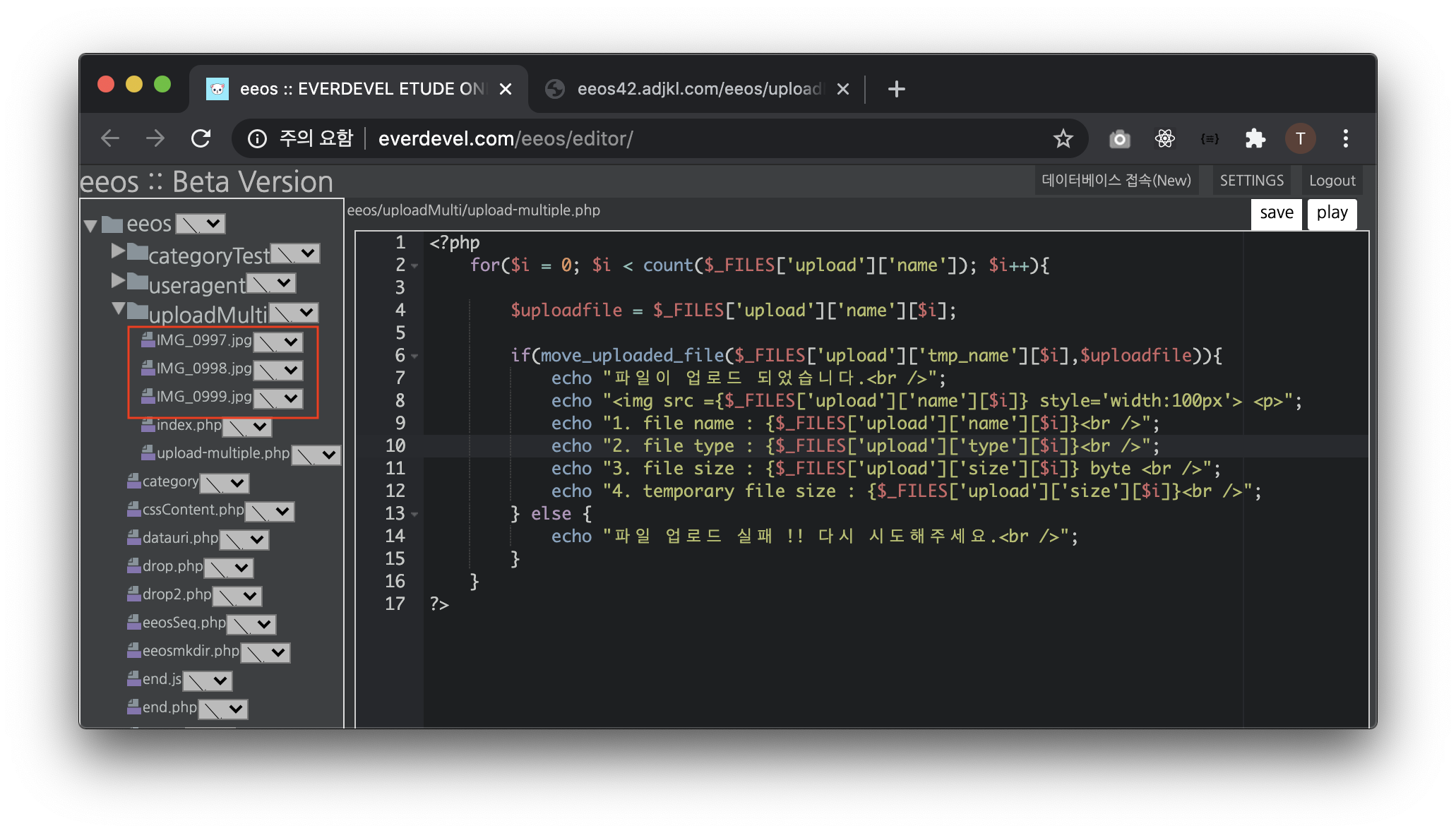This screenshot has height=833, width=1456.
Task: Open the dropdown next to useragent
Action: 271,283
